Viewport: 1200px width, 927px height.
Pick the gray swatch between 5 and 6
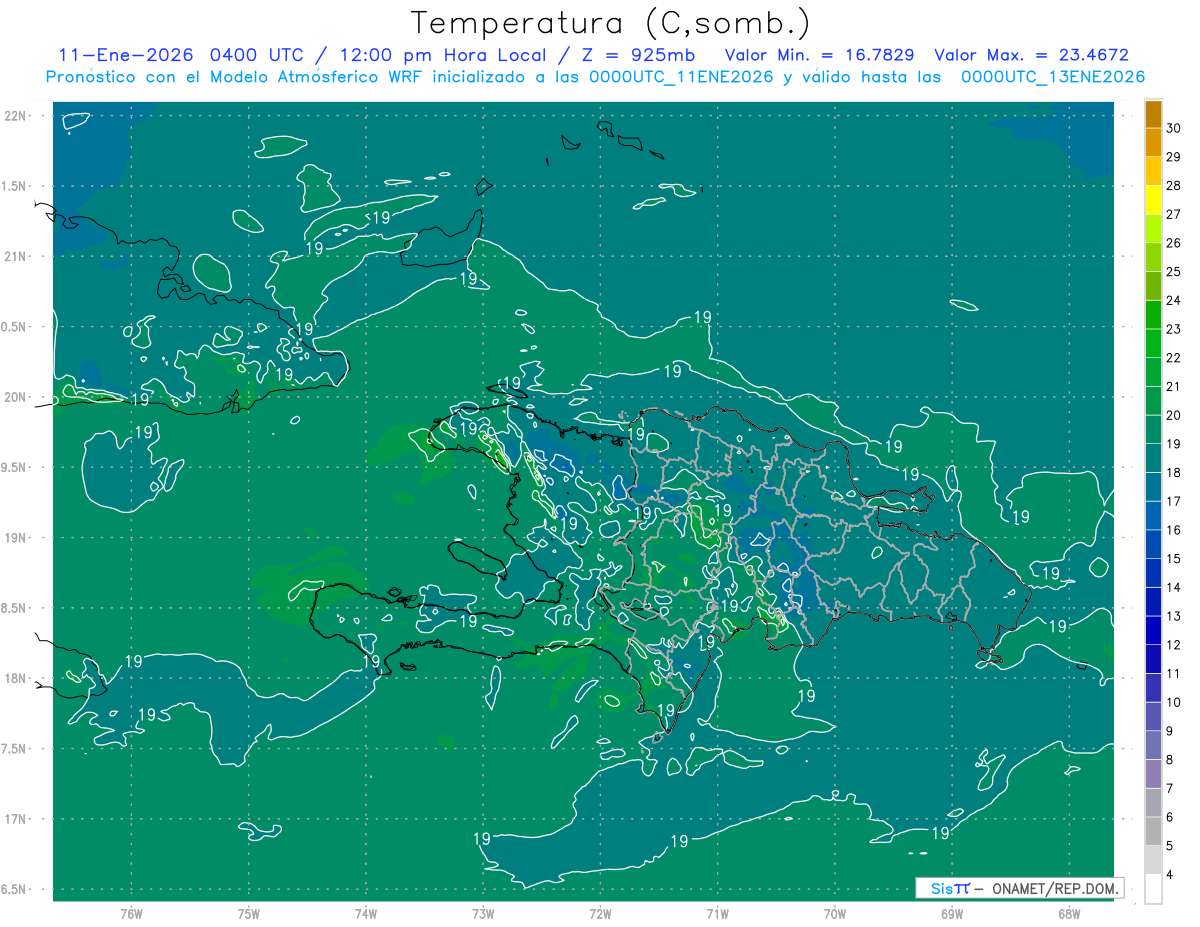pos(1153,831)
